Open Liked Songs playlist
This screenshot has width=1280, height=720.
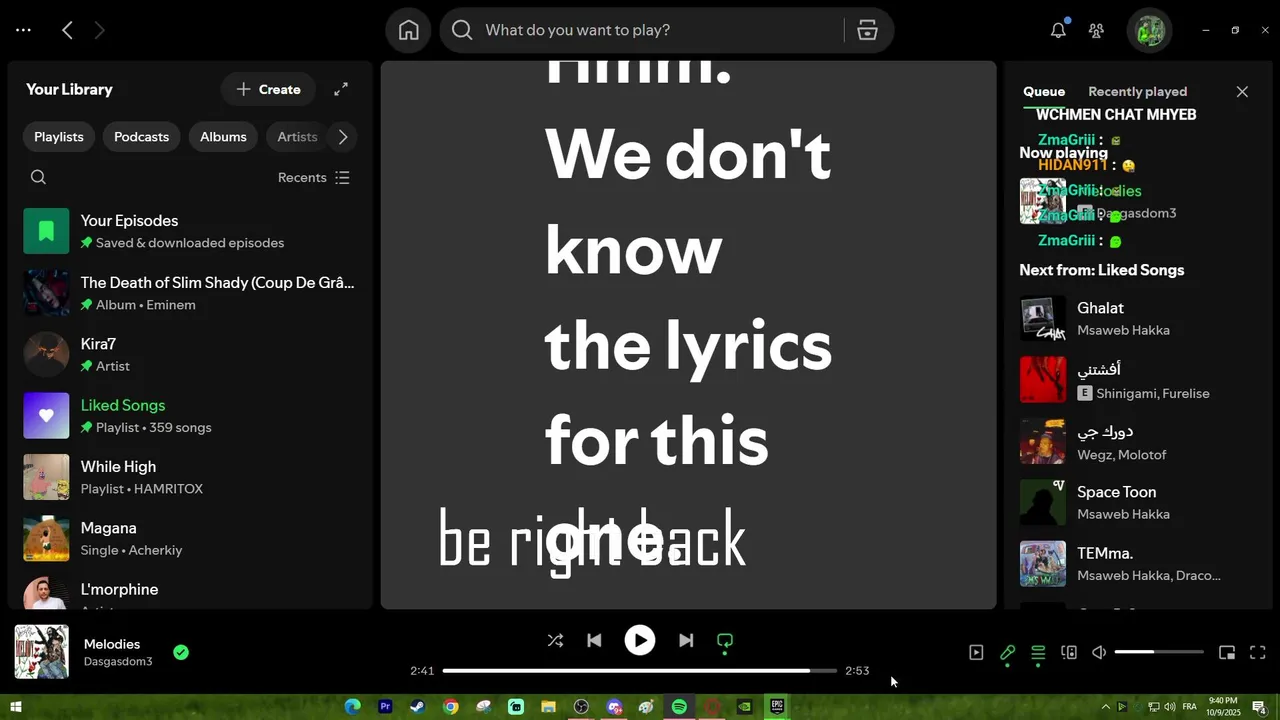coord(190,415)
